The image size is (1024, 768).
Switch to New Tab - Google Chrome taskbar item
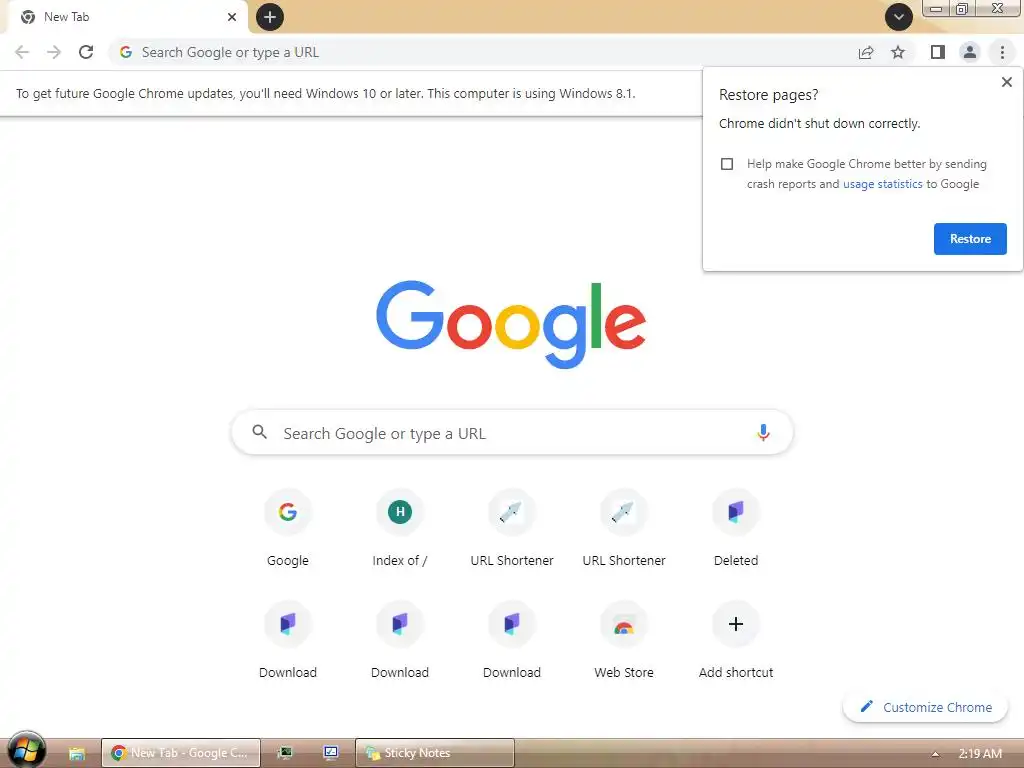click(181, 753)
